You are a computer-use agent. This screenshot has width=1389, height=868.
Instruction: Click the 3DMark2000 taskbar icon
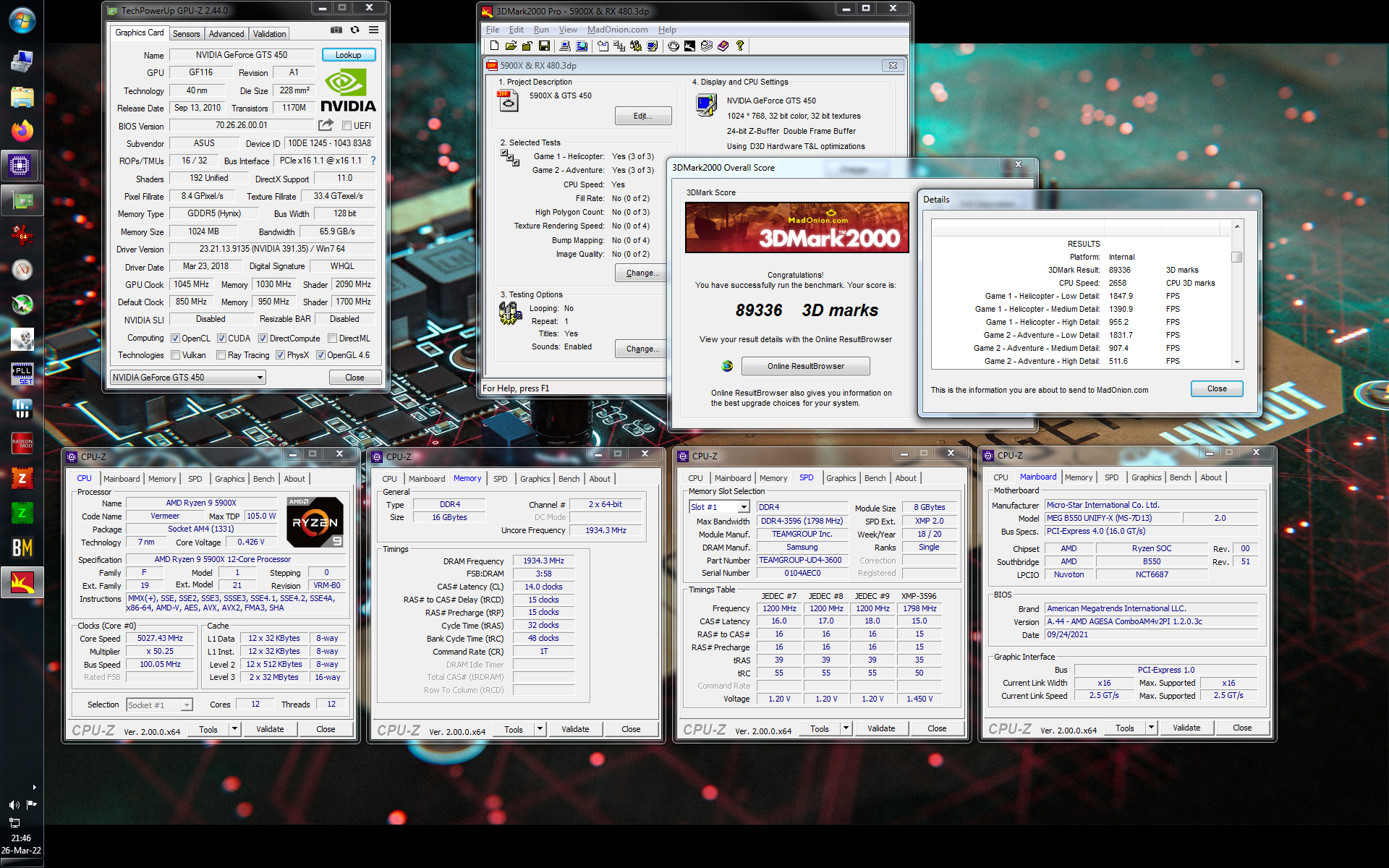(x=22, y=582)
